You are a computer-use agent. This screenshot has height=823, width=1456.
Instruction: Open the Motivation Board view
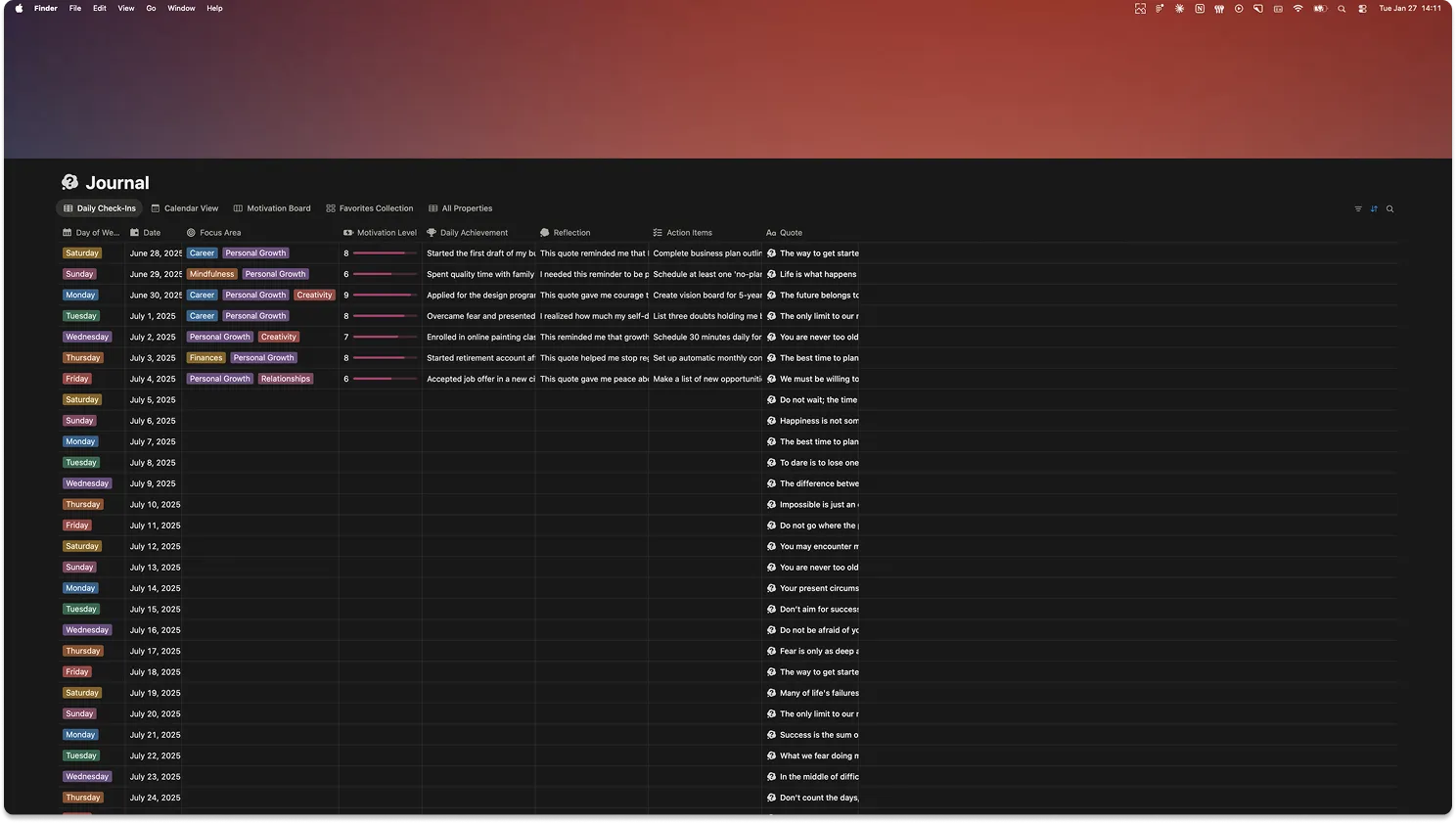[x=272, y=208]
